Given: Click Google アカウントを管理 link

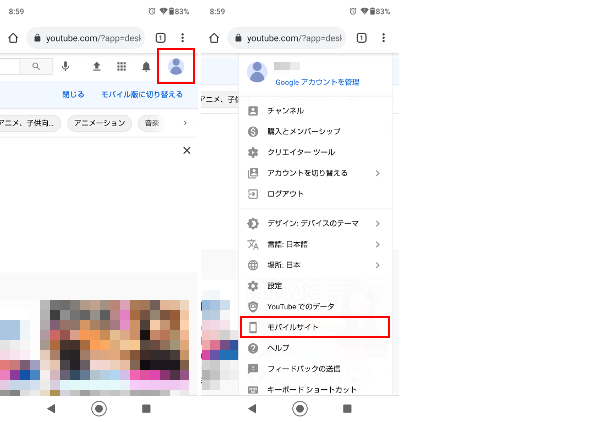Looking at the screenshot, I should [x=317, y=82].
